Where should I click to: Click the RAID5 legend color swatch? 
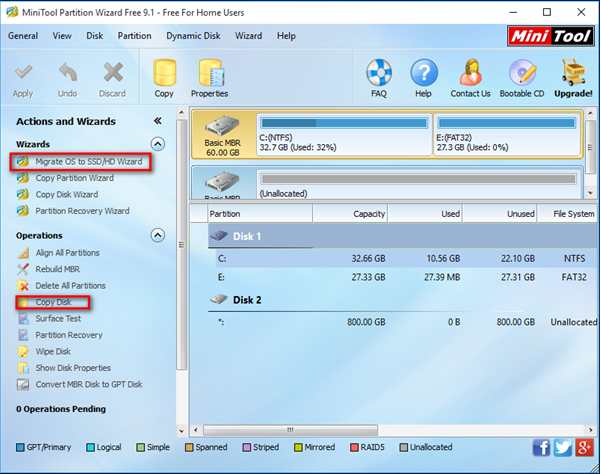[354, 448]
